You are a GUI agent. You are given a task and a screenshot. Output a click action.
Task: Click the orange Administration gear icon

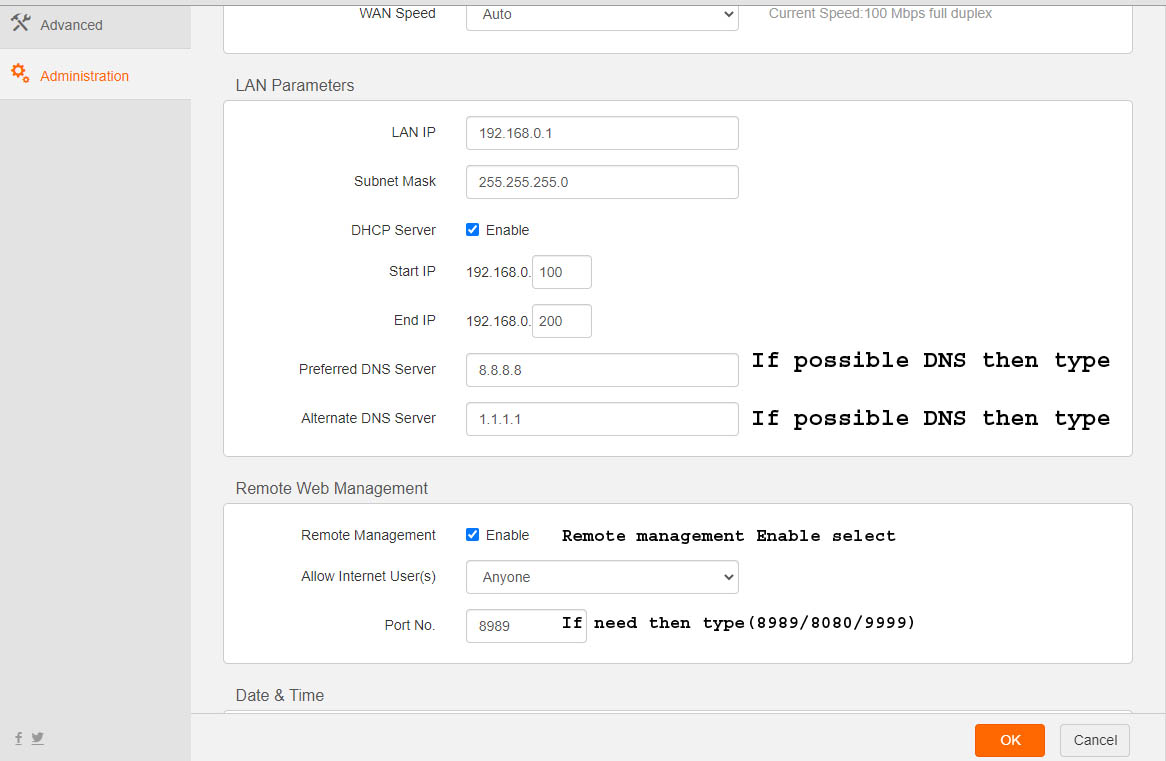pyautogui.click(x=20, y=74)
